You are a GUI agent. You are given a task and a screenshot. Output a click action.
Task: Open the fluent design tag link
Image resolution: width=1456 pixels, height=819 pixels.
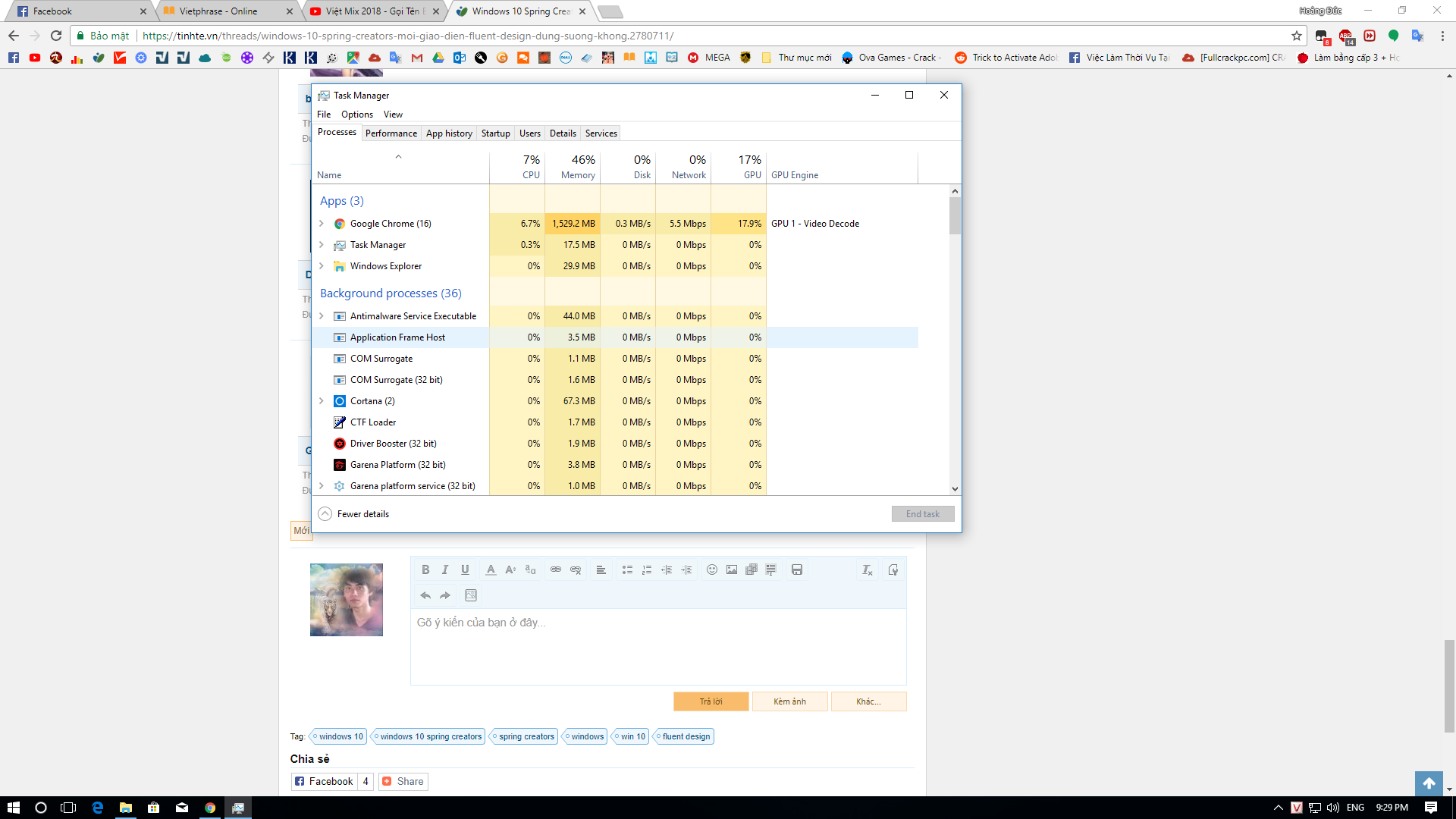(x=684, y=736)
